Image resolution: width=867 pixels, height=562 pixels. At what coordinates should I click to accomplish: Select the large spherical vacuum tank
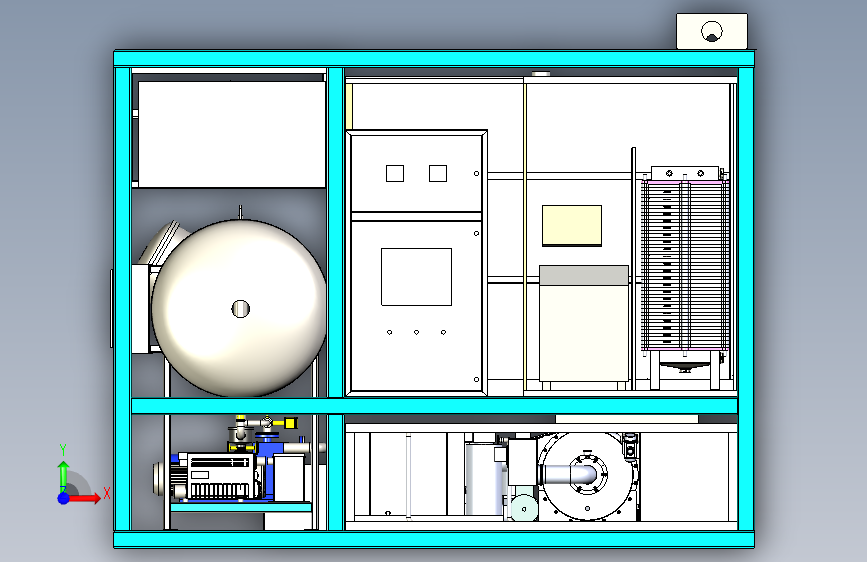tap(239, 308)
